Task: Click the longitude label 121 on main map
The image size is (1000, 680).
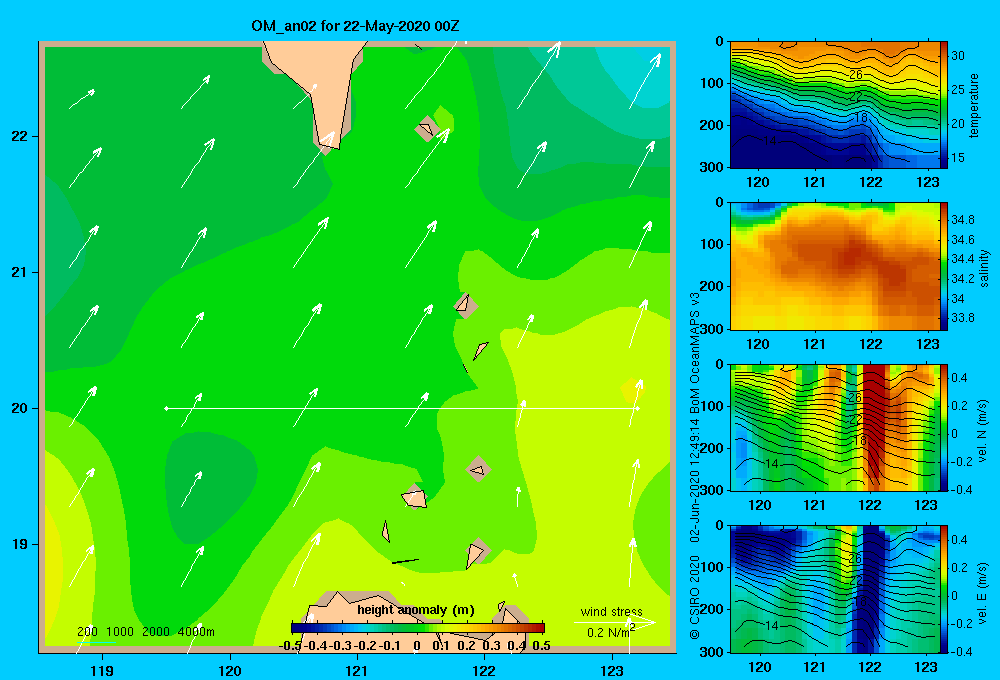Action: click(357, 670)
